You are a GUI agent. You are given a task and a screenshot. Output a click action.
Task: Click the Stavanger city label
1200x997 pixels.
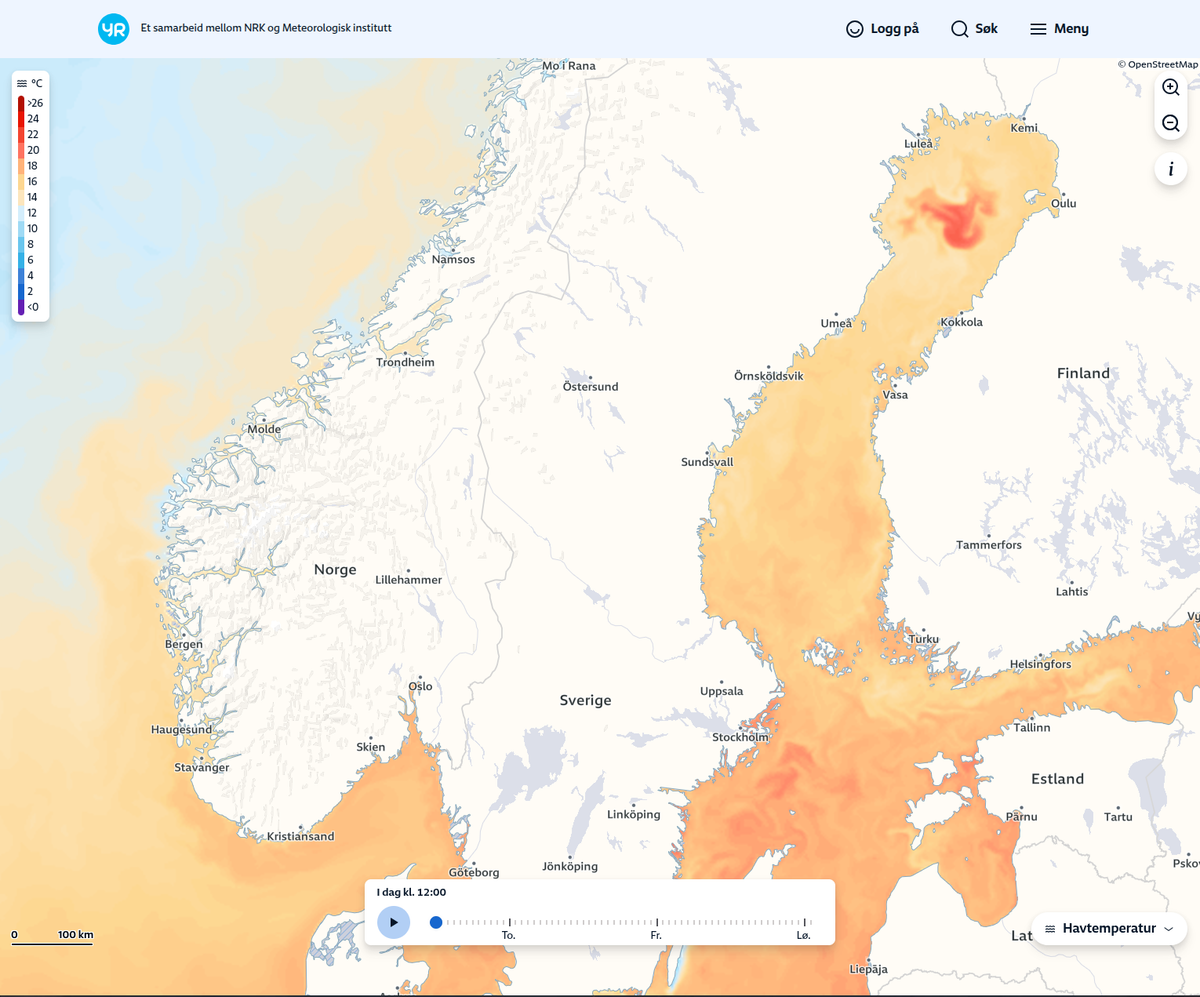[x=203, y=767]
